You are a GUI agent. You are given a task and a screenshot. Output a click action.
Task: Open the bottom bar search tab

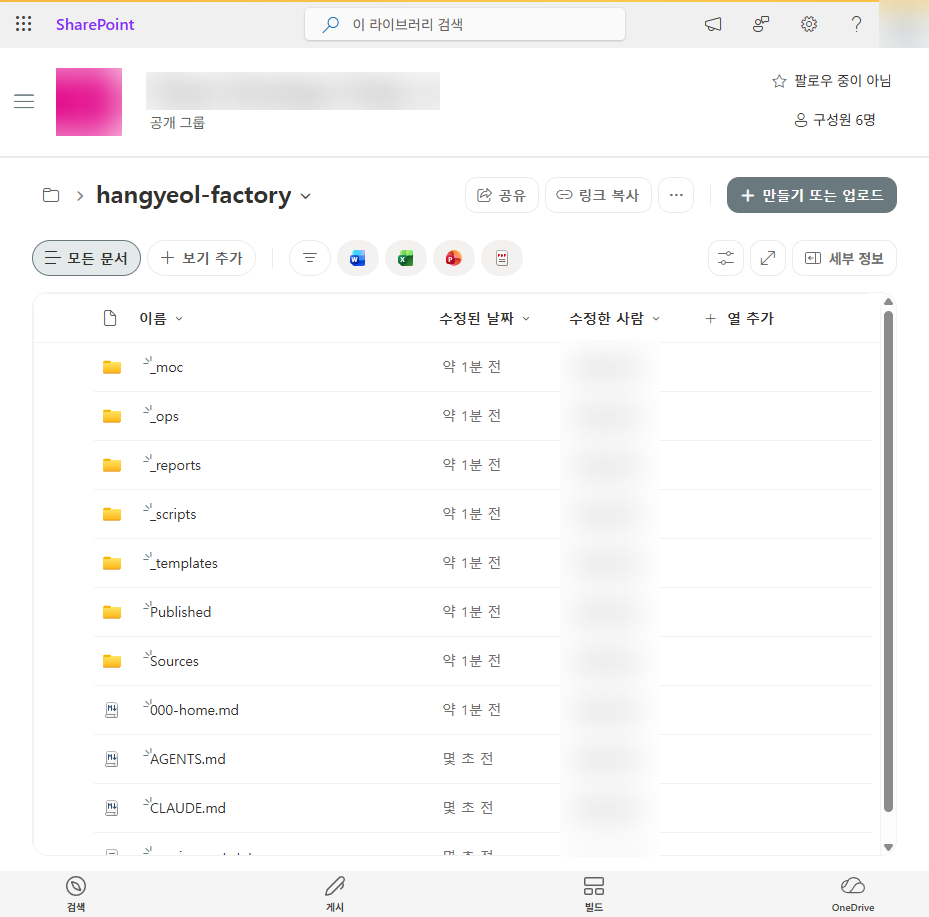76,894
